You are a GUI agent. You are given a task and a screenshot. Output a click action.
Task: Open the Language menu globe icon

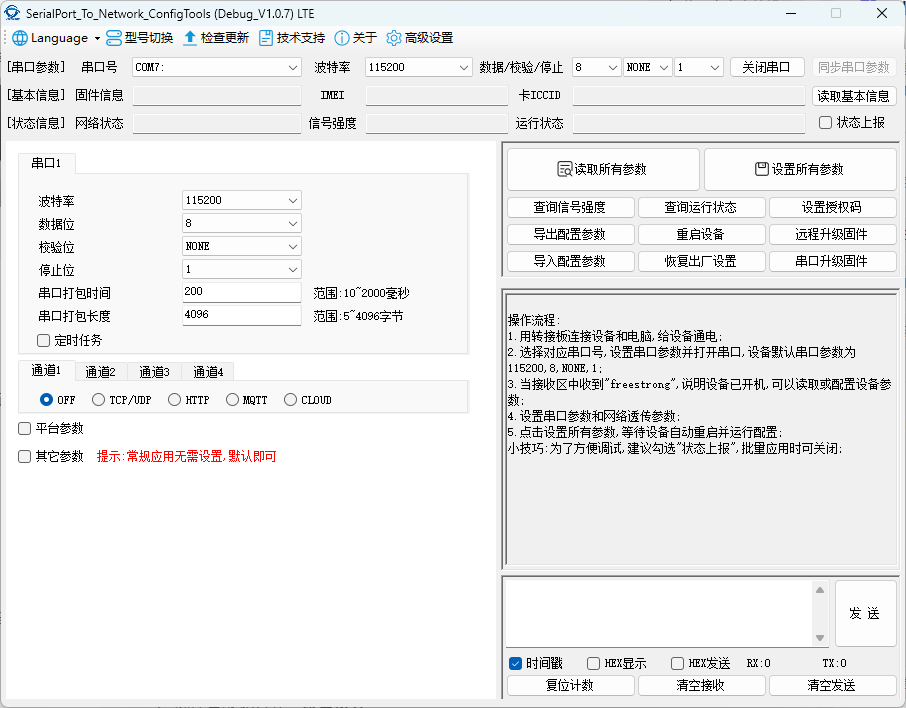[20, 38]
